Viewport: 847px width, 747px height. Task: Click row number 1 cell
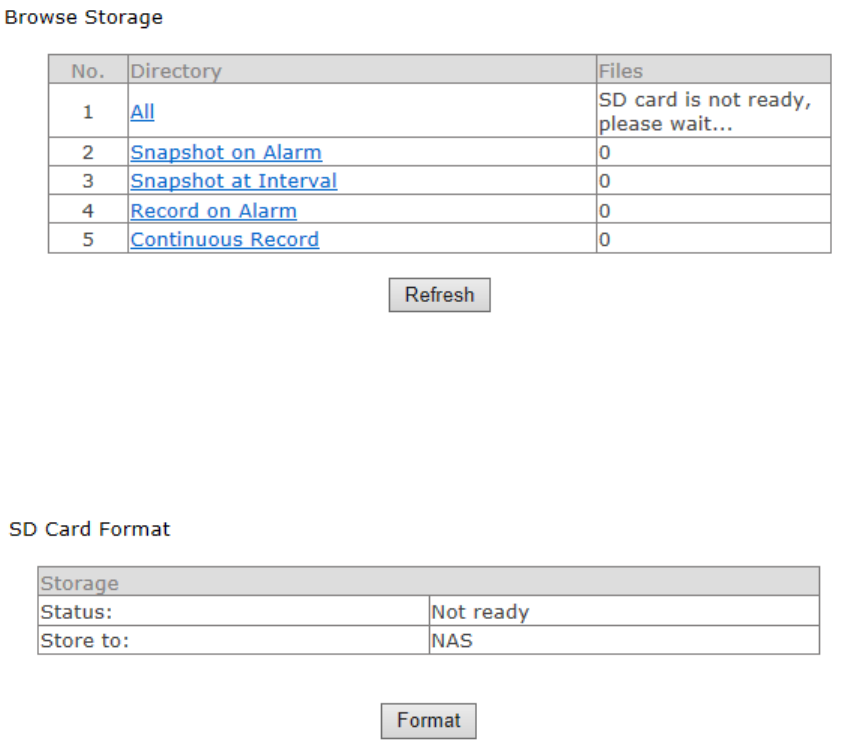[x=88, y=112]
